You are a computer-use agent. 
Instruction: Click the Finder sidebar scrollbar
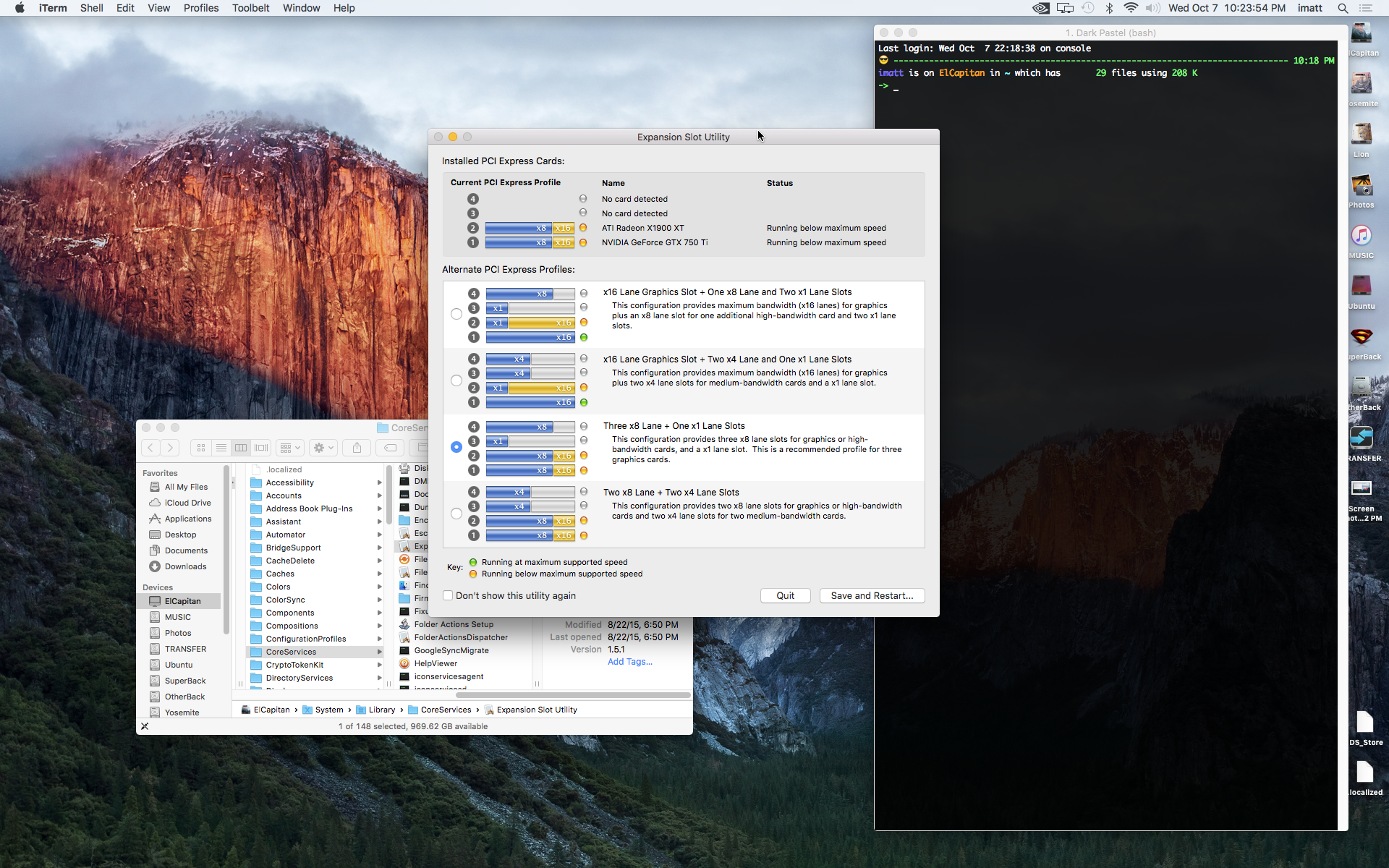tap(227, 550)
